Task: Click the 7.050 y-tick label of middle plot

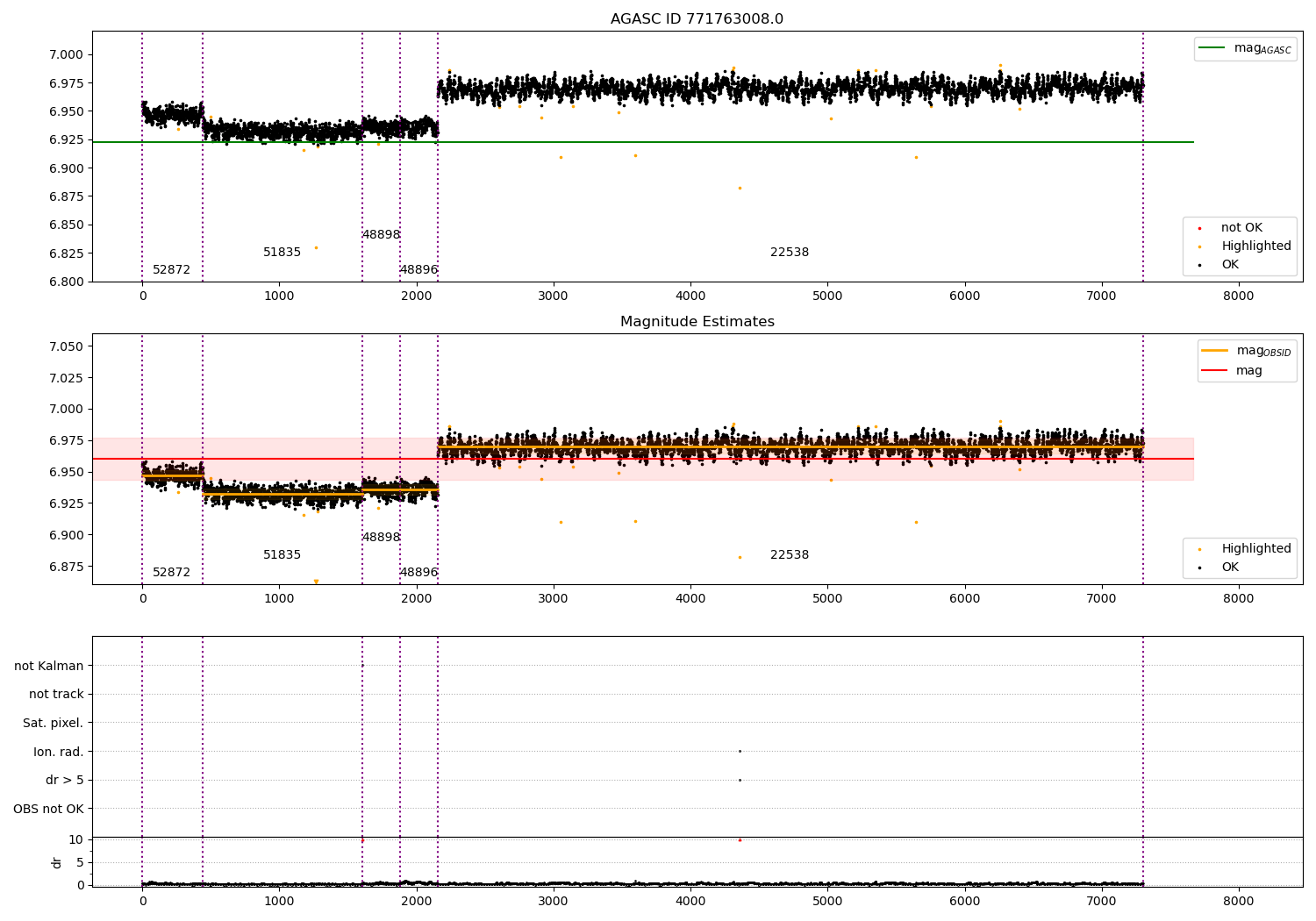Action: click(66, 346)
